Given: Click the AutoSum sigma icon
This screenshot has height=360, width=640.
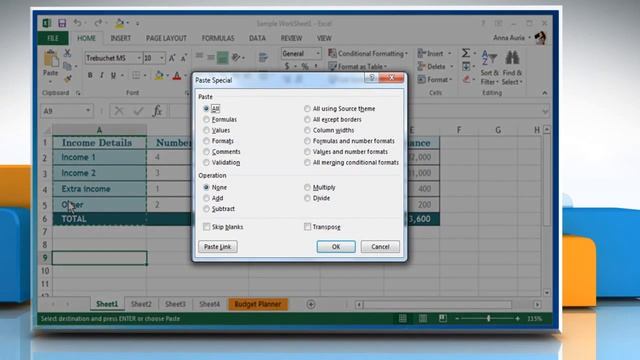Looking at the screenshot, I should click(x=466, y=53).
